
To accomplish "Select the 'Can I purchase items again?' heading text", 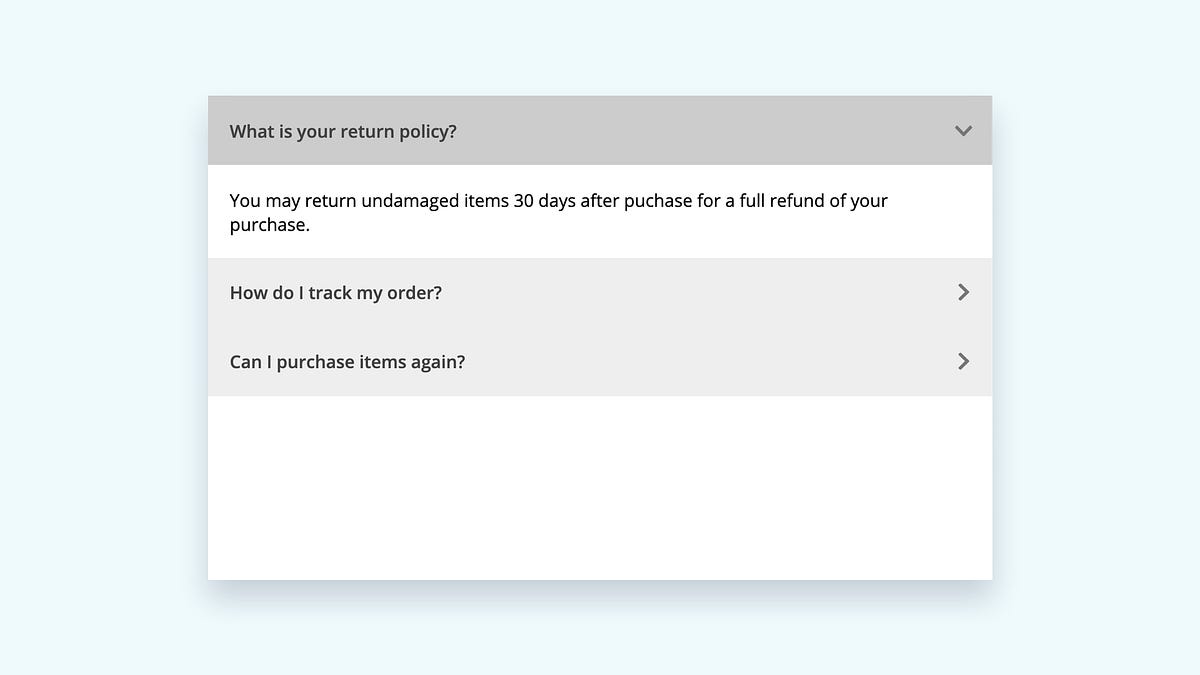I will [347, 362].
